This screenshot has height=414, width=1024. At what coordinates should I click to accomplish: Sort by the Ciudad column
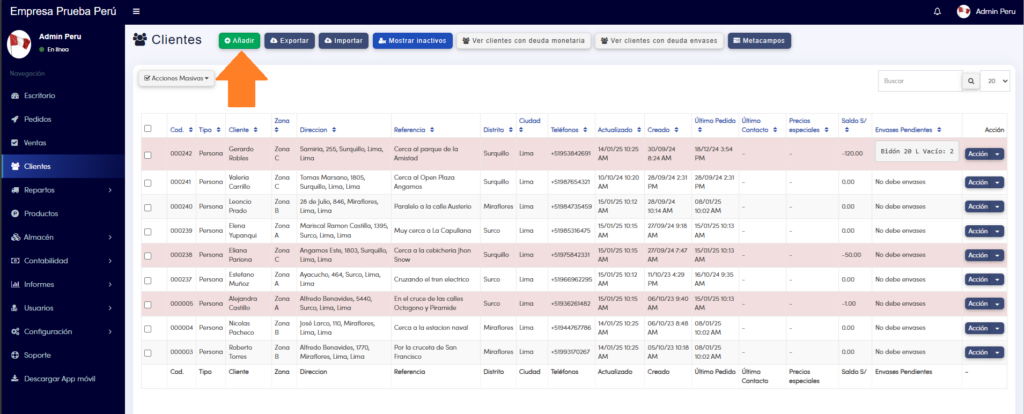(x=530, y=125)
